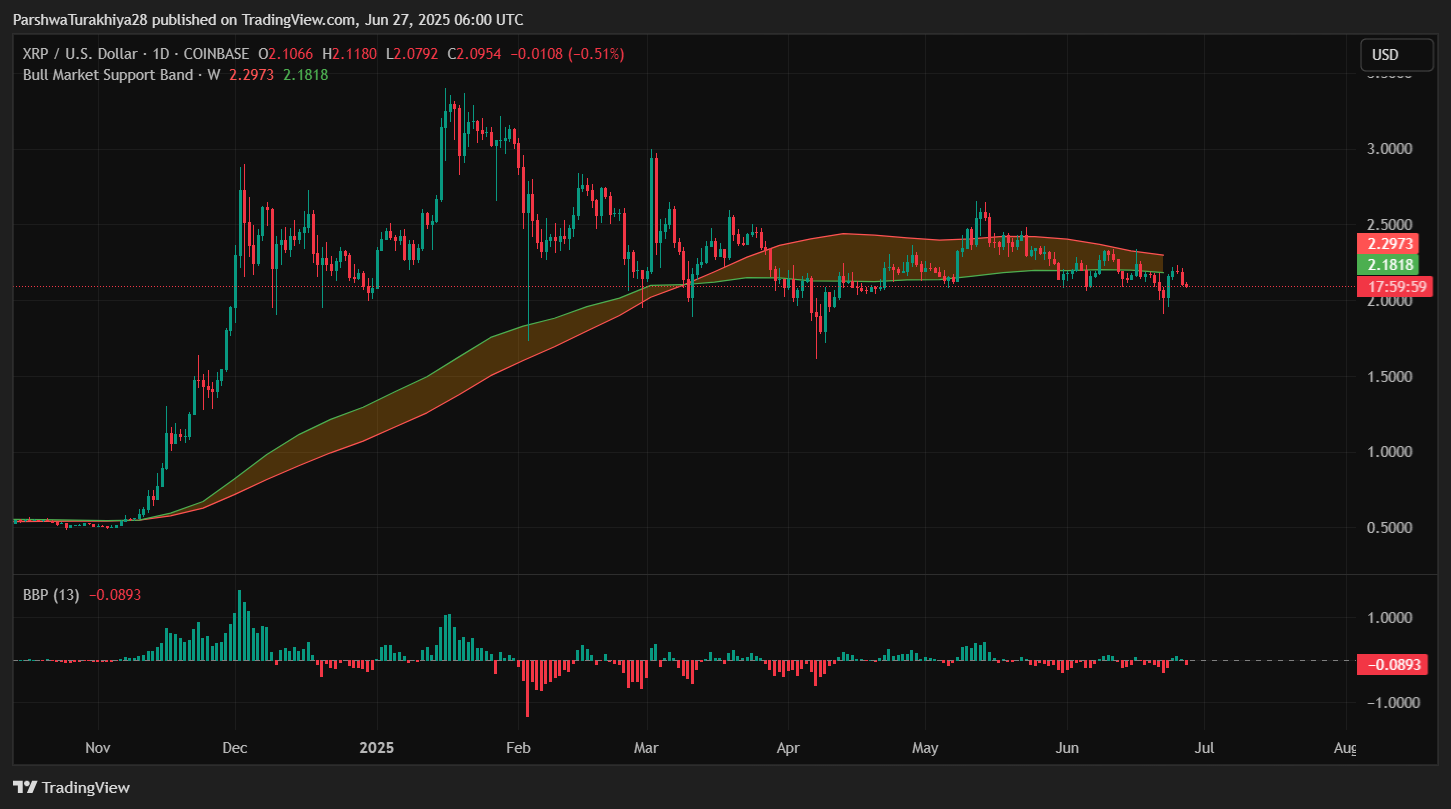Click the TradingView logo icon
This screenshot has width=1451, height=809.
(x=25, y=787)
